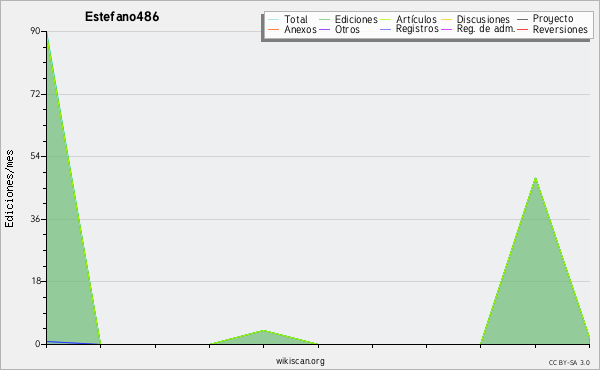Click the chart title Estefano486
The image size is (600, 370).
coord(122,17)
